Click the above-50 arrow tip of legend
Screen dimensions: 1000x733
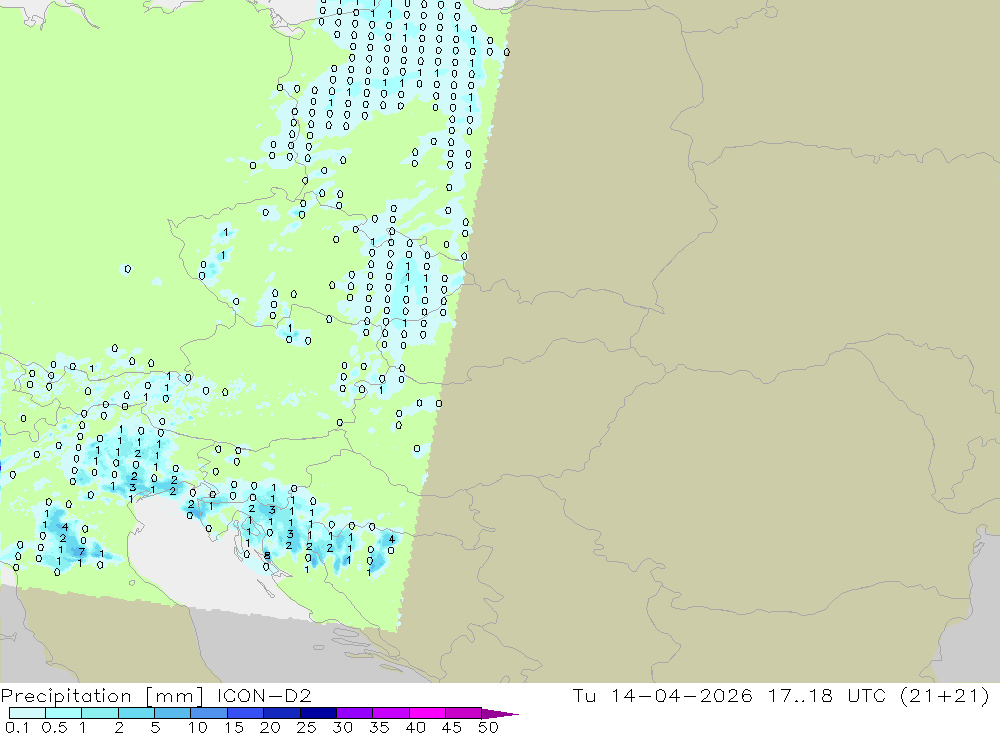pos(500,714)
